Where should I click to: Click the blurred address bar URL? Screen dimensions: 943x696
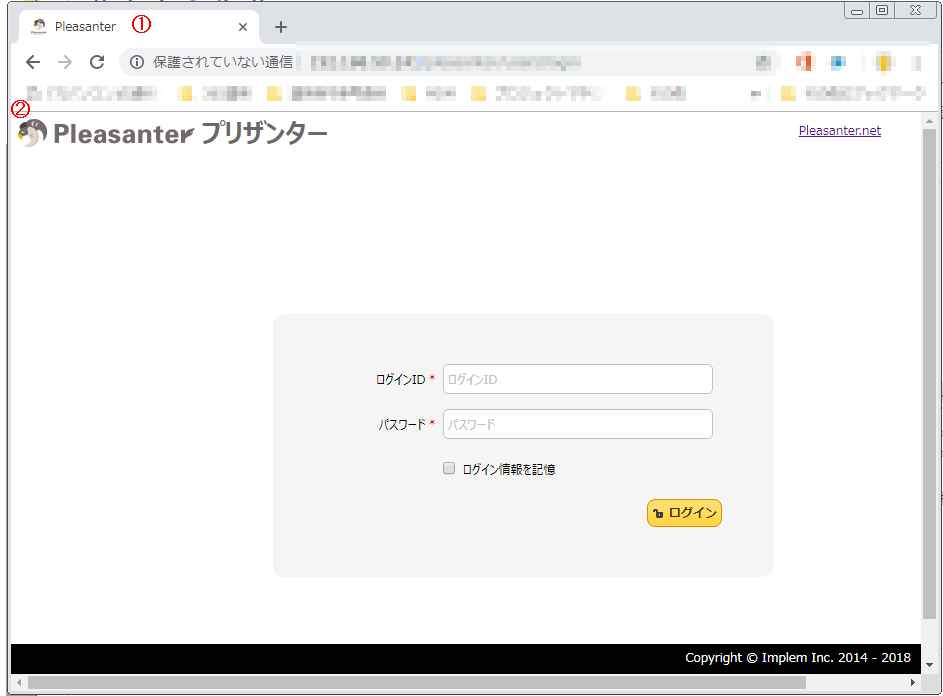click(445, 63)
